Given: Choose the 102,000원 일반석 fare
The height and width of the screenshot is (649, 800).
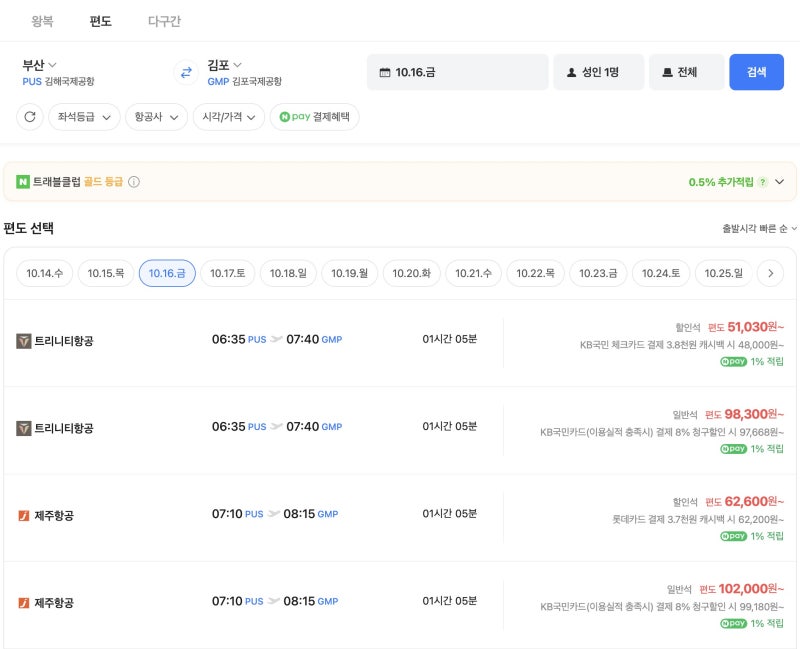Looking at the screenshot, I should [x=725, y=589].
